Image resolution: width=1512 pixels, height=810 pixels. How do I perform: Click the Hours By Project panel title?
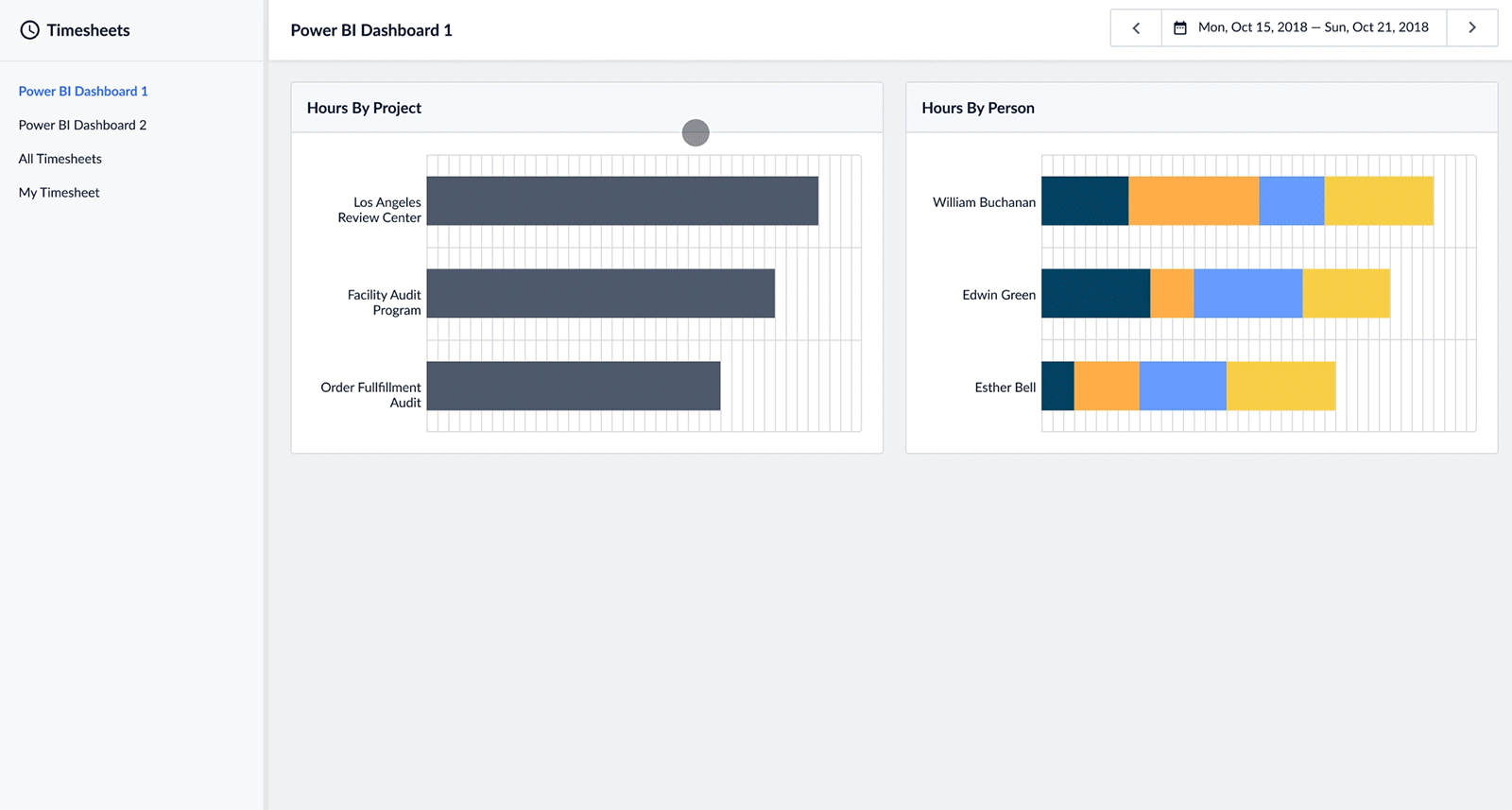click(x=364, y=108)
